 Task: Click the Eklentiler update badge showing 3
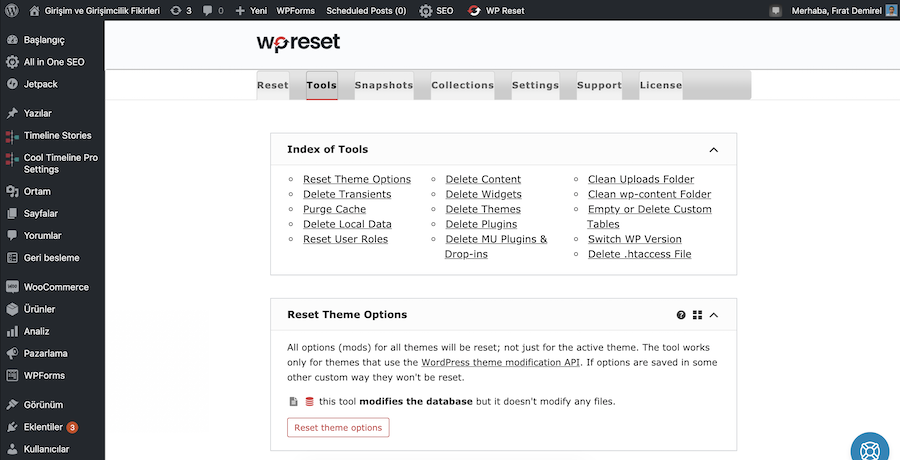[72, 427]
